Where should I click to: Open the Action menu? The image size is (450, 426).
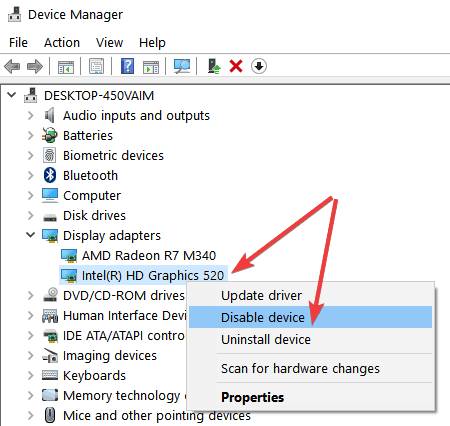[62, 43]
